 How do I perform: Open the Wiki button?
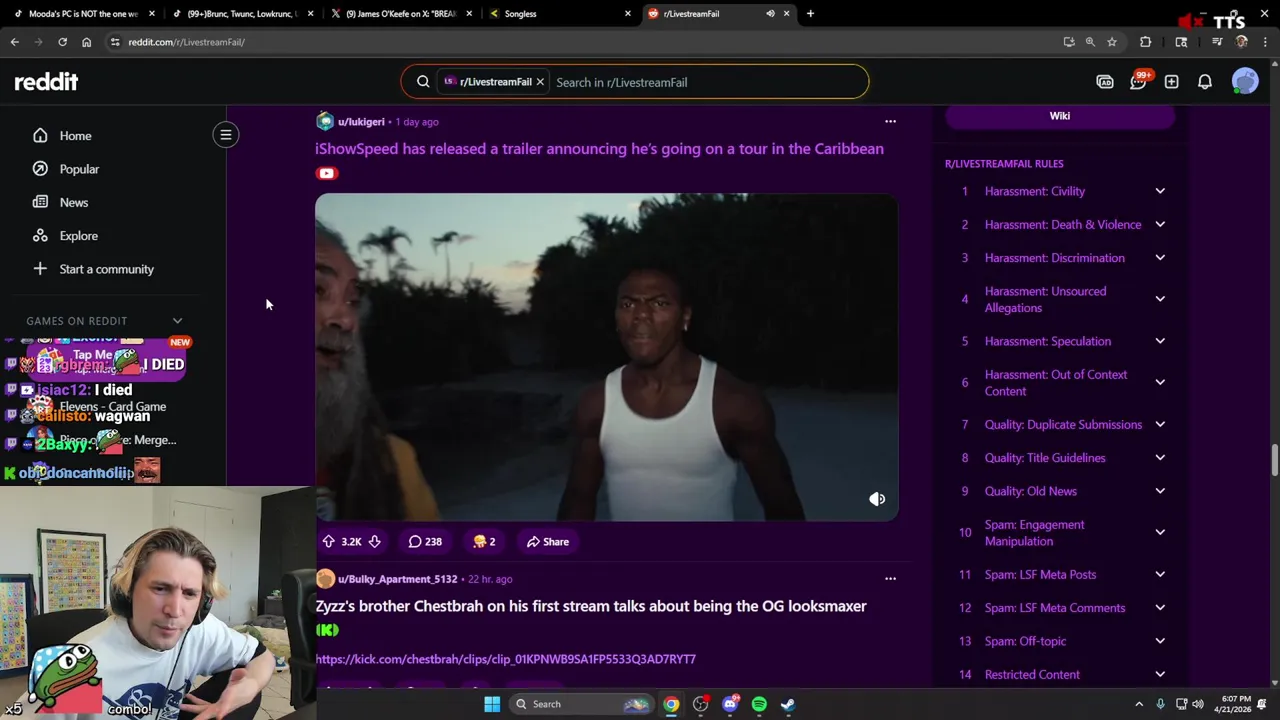pyautogui.click(x=1059, y=116)
